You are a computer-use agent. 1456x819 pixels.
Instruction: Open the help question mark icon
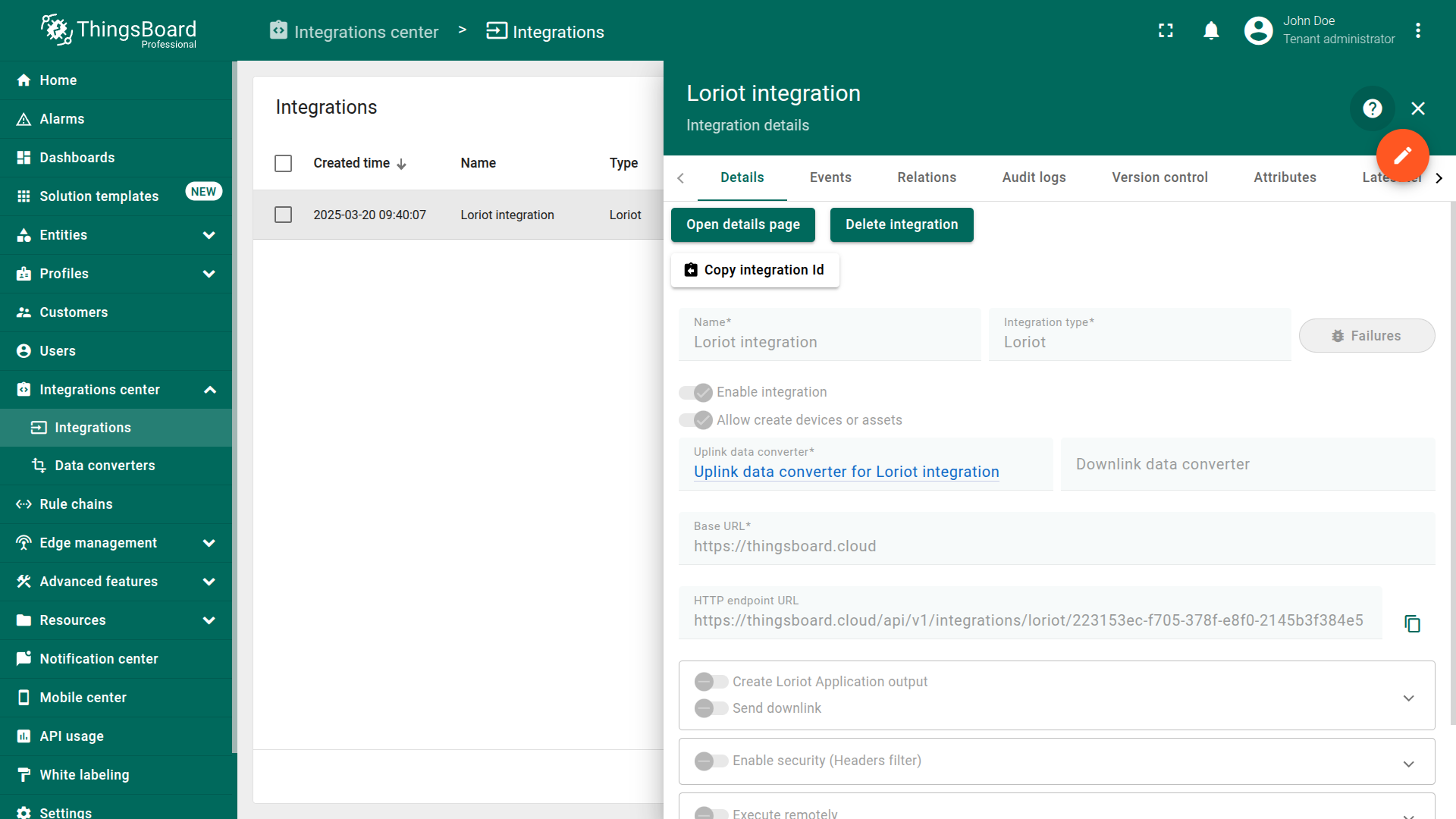pyautogui.click(x=1372, y=108)
